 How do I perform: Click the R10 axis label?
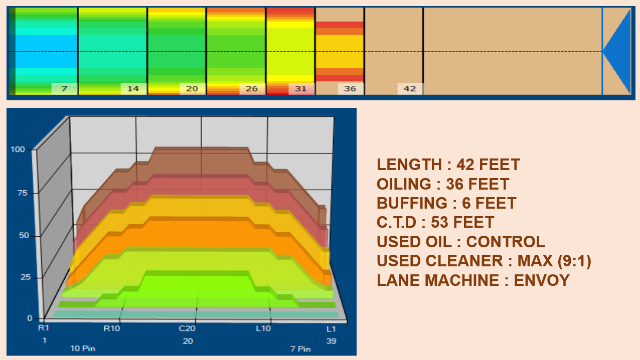click(111, 328)
